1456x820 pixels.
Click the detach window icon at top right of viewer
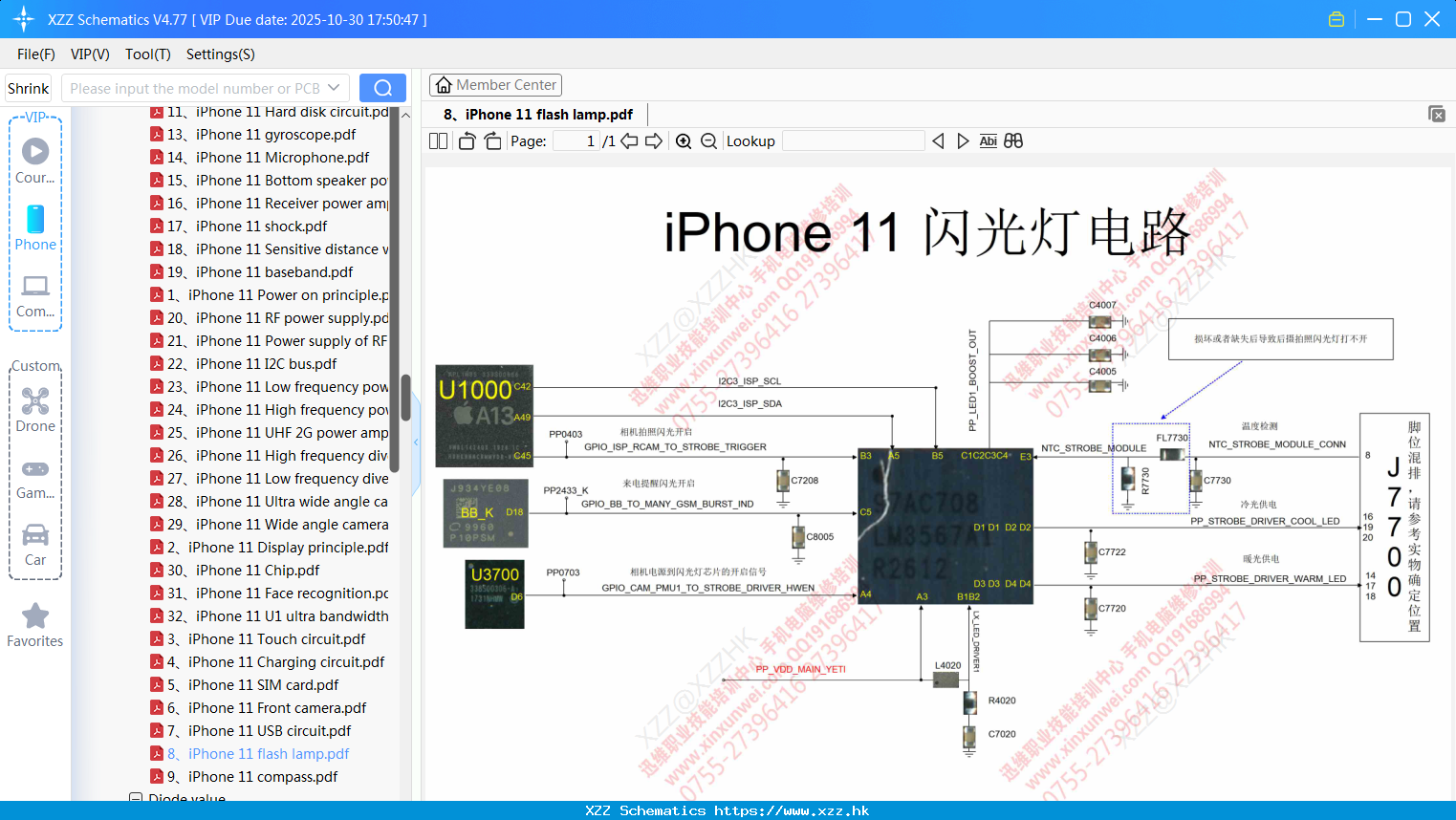tap(1437, 114)
